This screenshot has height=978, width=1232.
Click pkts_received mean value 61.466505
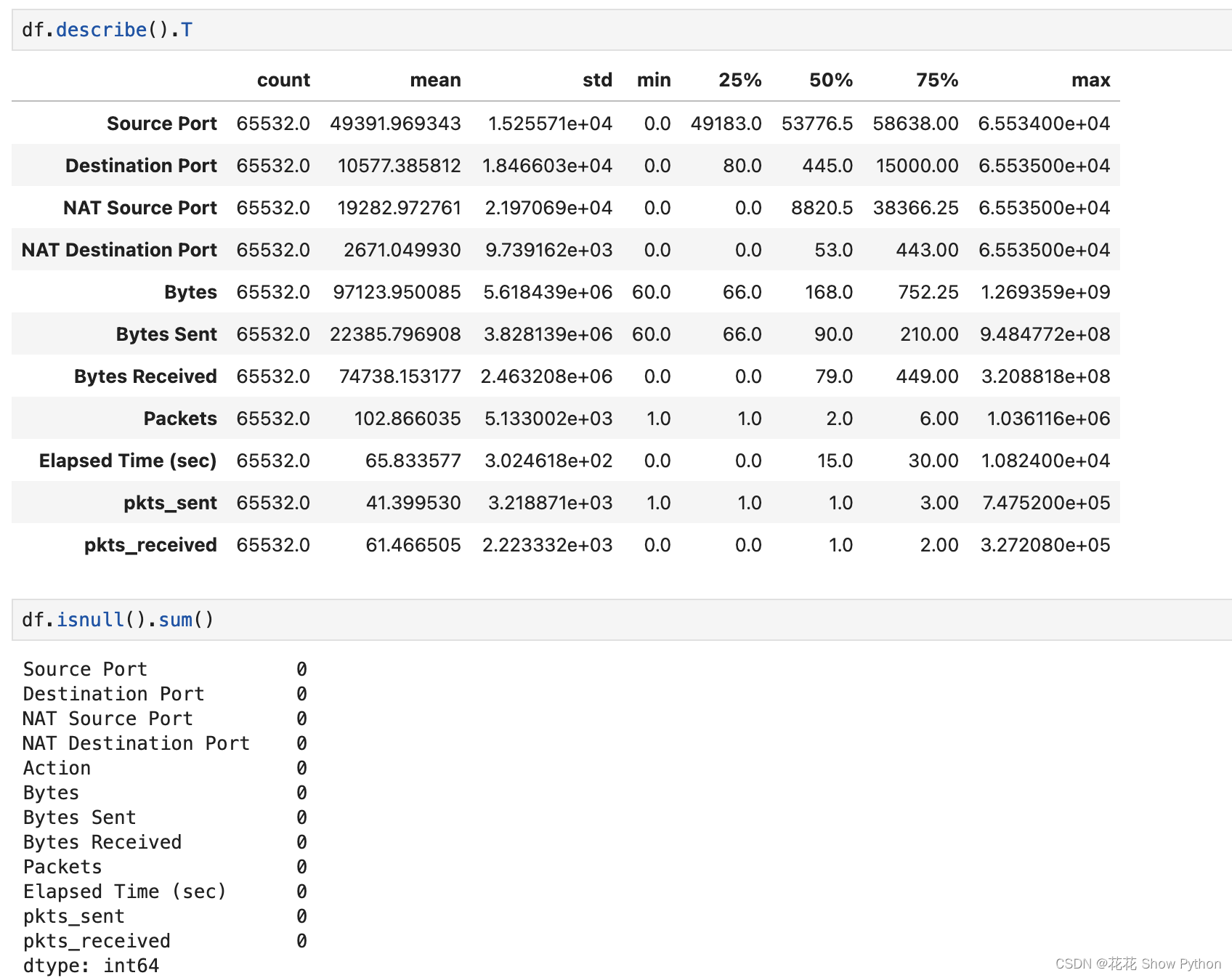413,545
